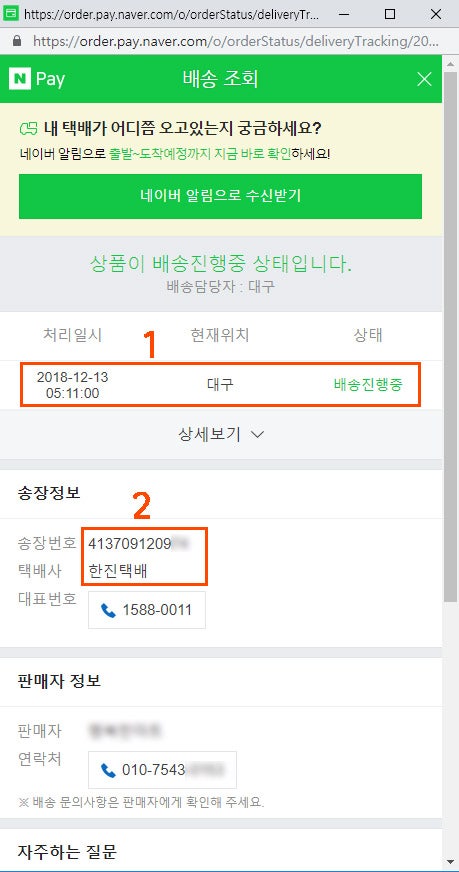The height and width of the screenshot is (872, 459).
Task: Click phone icon beside 1588-0011
Action: coord(108,610)
